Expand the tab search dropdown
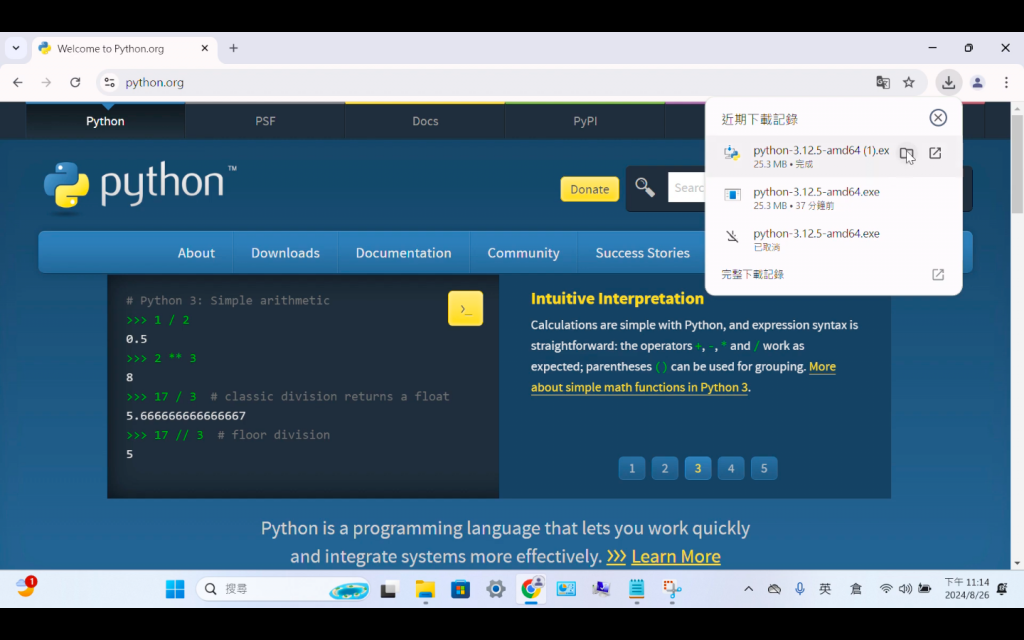Viewport: 1024px width, 640px height. point(16,48)
